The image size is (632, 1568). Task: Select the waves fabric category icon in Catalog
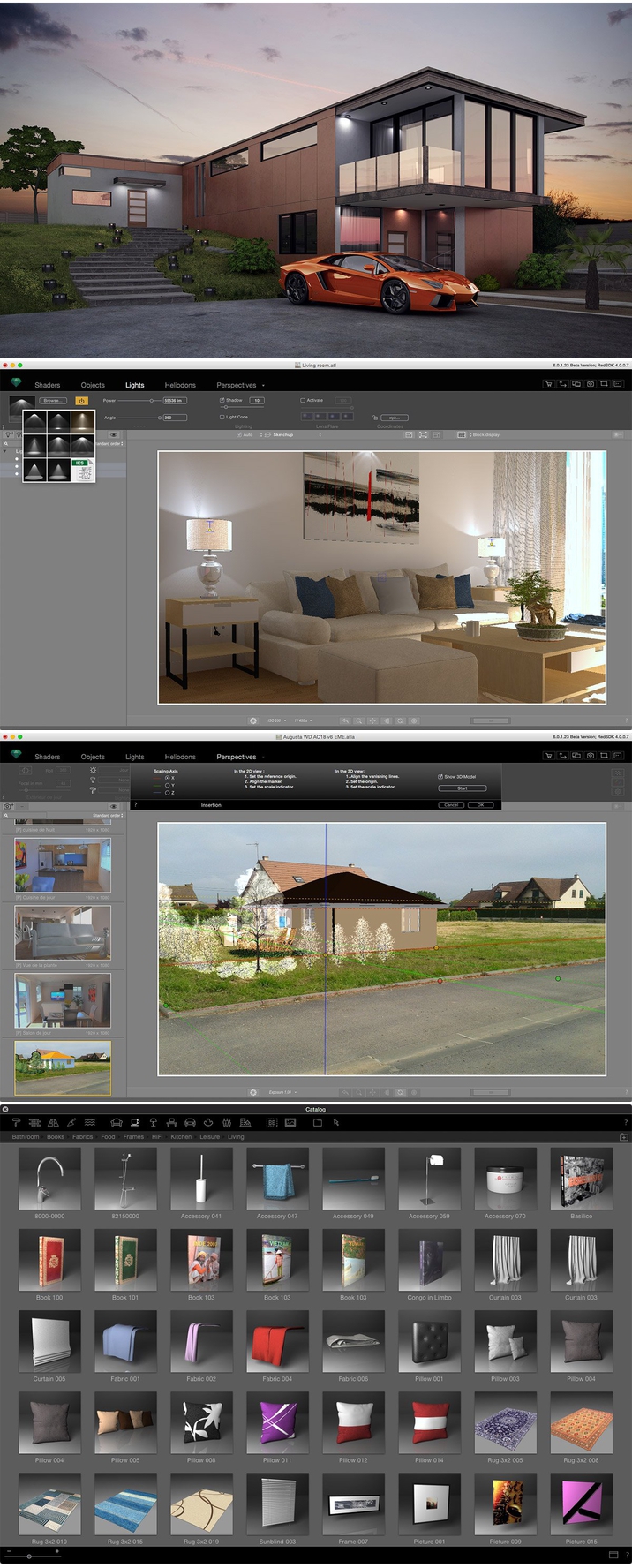point(89,1122)
